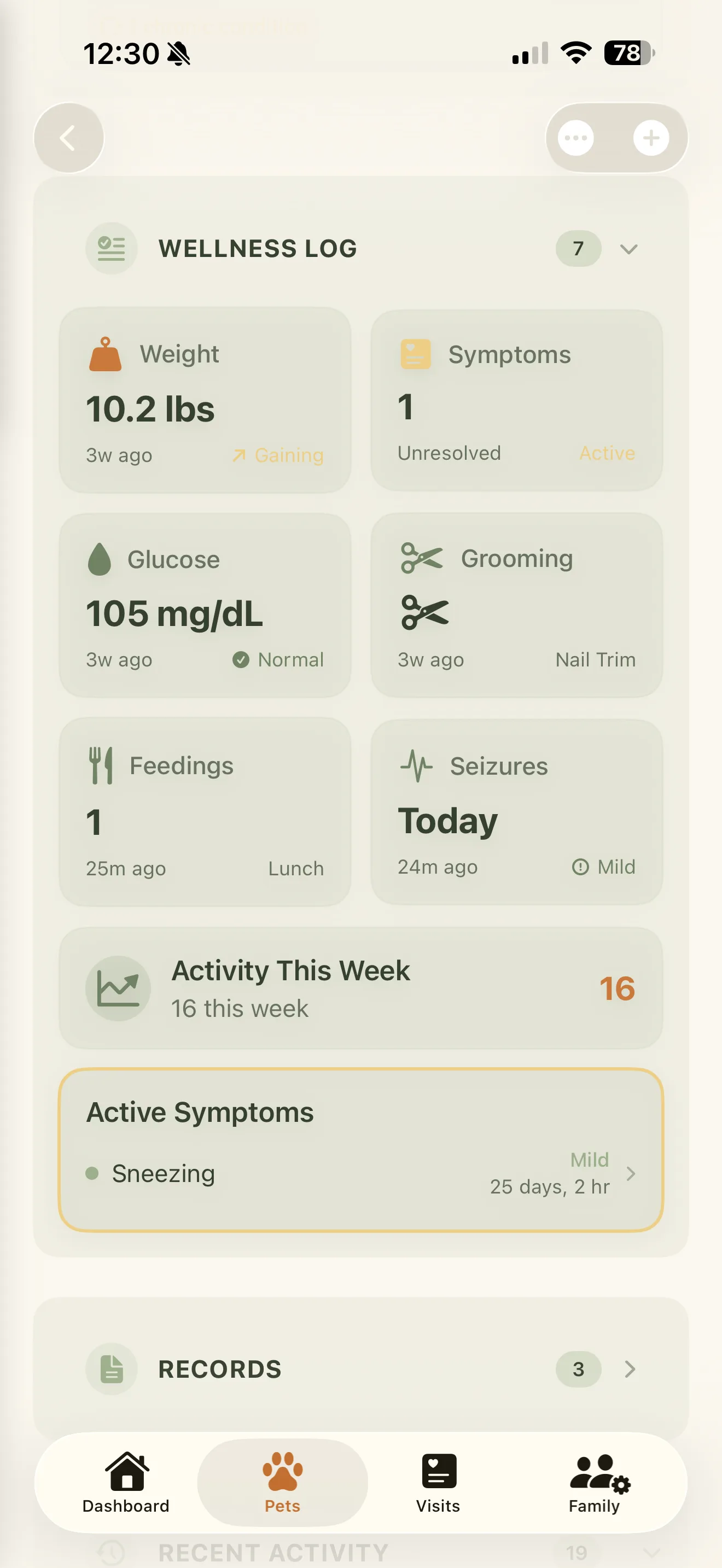Tap the Grooming scissors icon

(x=422, y=558)
